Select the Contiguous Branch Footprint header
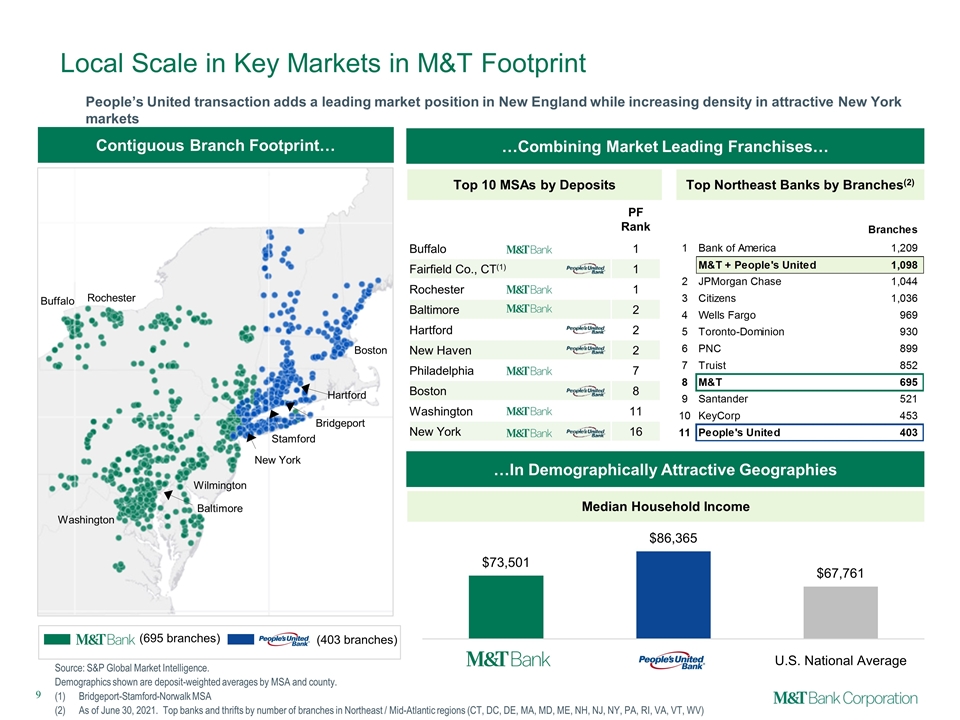Screen dimensions: 960x720 tap(216, 146)
